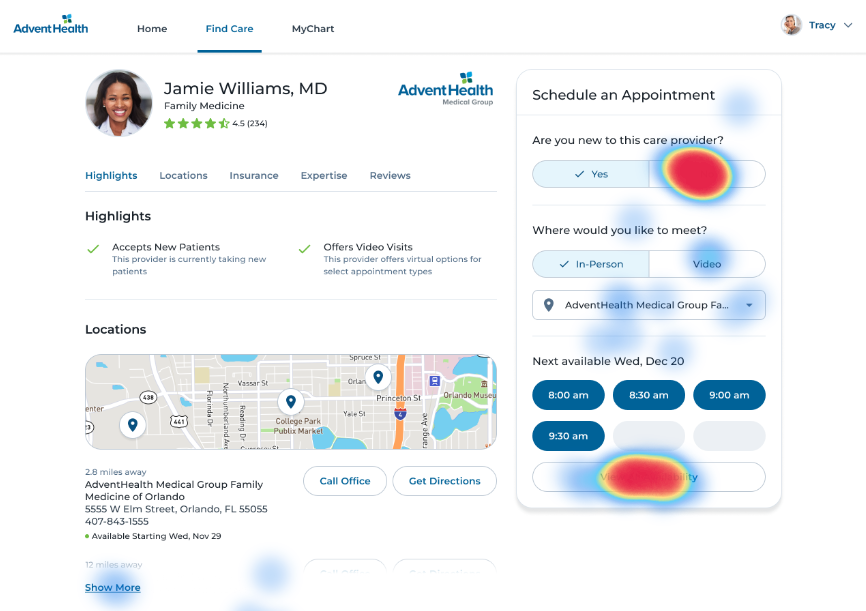Click the Orlando Museum marker on map
This screenshot has width=866, height=611.
[484, 384]
